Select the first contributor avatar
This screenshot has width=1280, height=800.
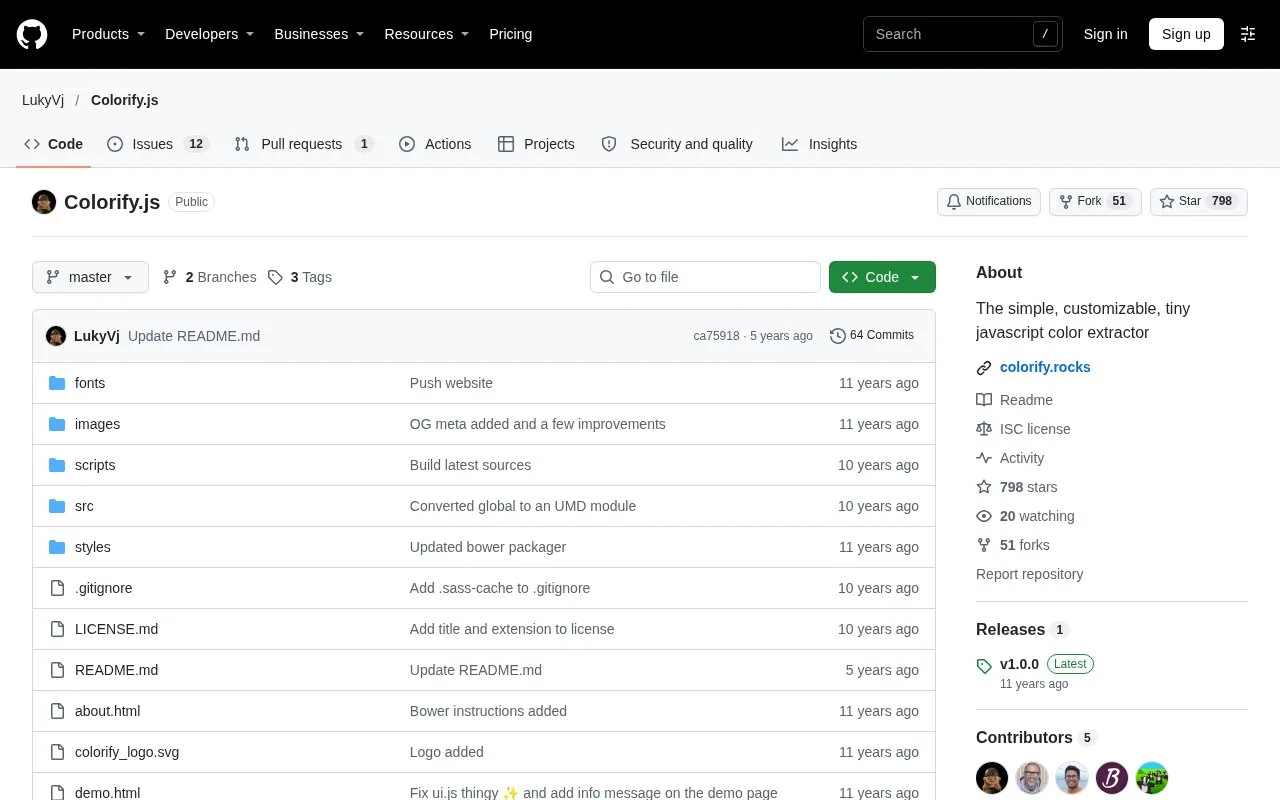[x=992, y=778]
